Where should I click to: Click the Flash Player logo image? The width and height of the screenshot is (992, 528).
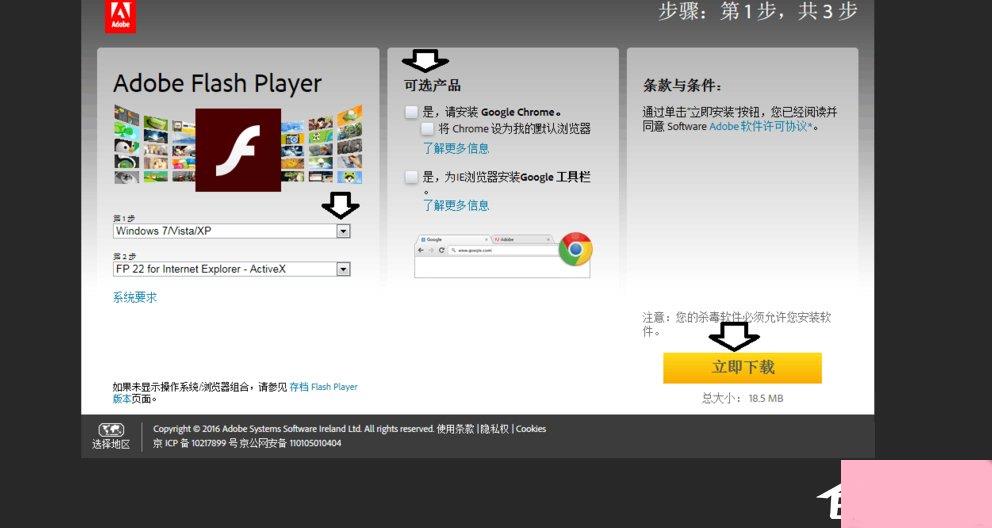pyautogui.click(x=238, y=150)
